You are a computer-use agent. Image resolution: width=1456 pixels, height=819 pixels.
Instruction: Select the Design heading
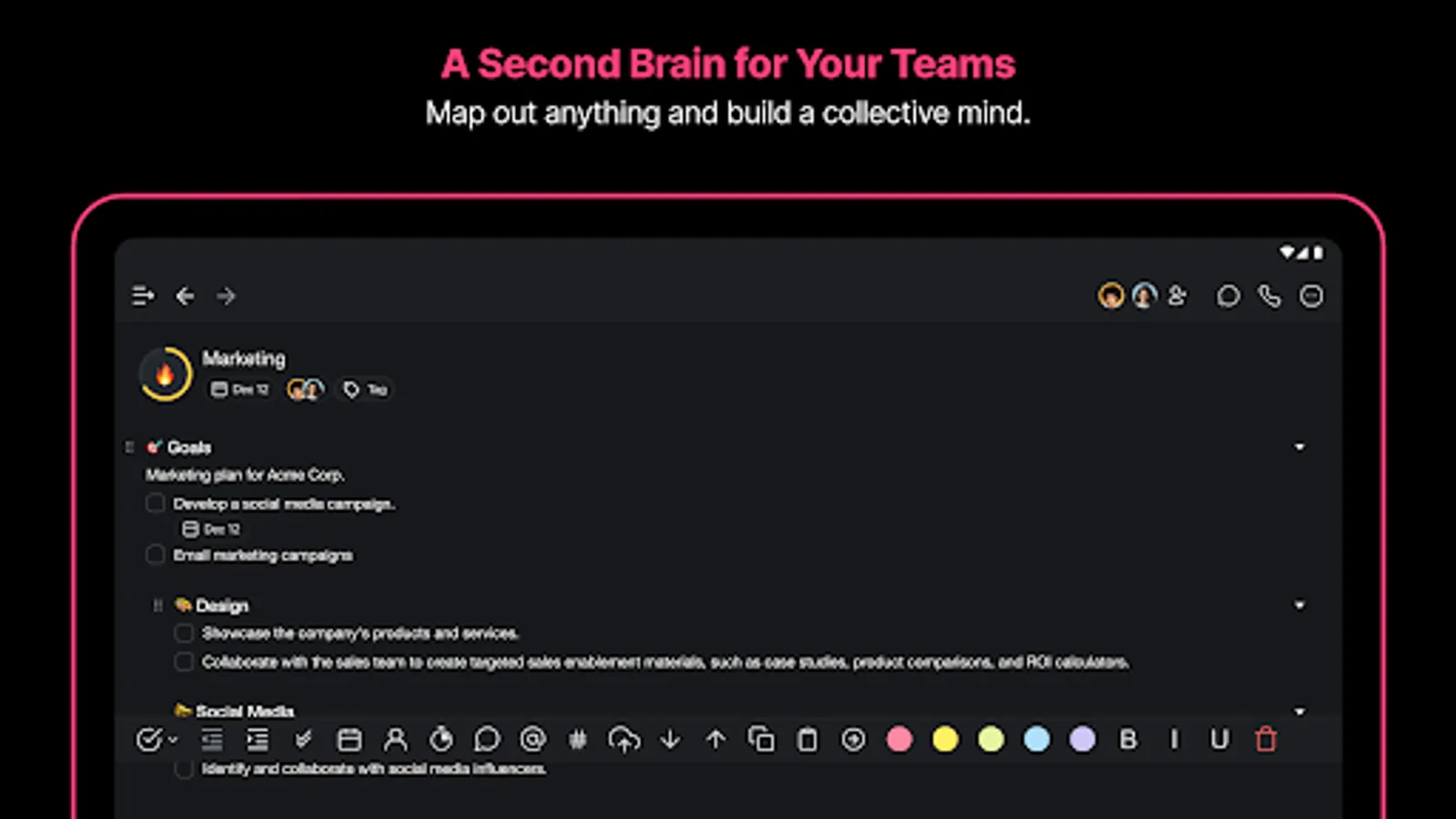click(222, 605)
